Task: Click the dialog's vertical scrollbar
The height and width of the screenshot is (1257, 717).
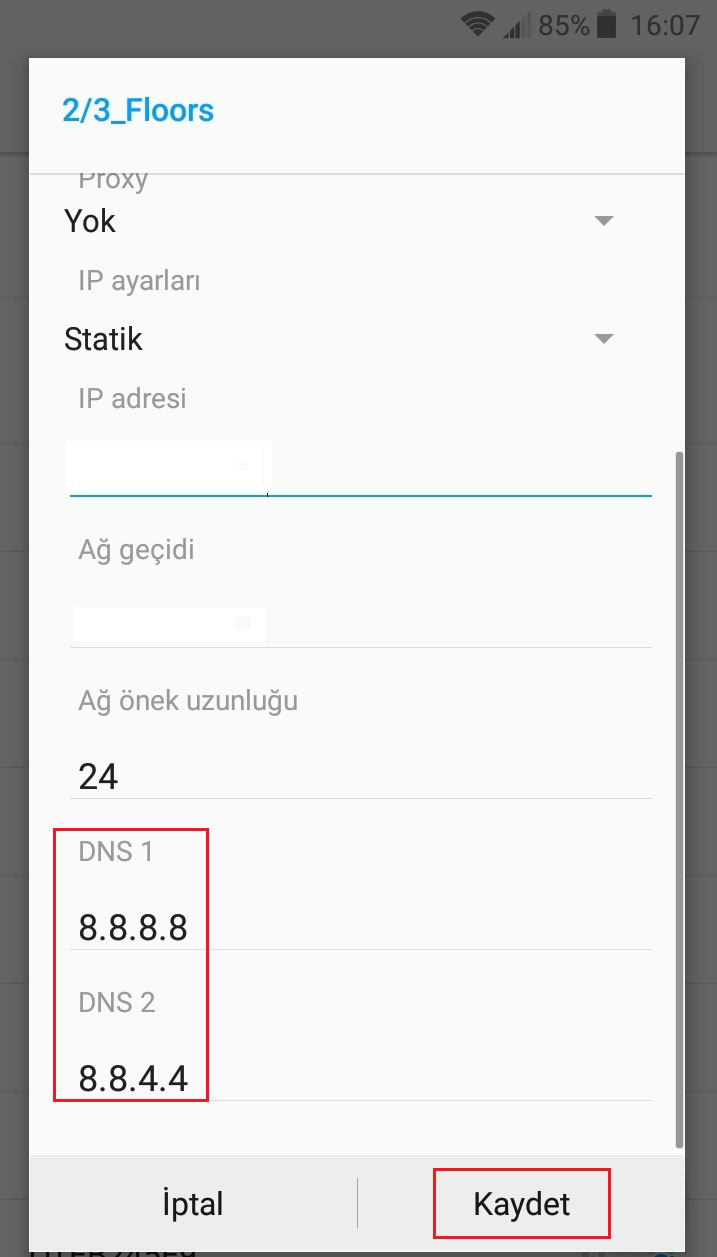Action: (x=680, y=798)
